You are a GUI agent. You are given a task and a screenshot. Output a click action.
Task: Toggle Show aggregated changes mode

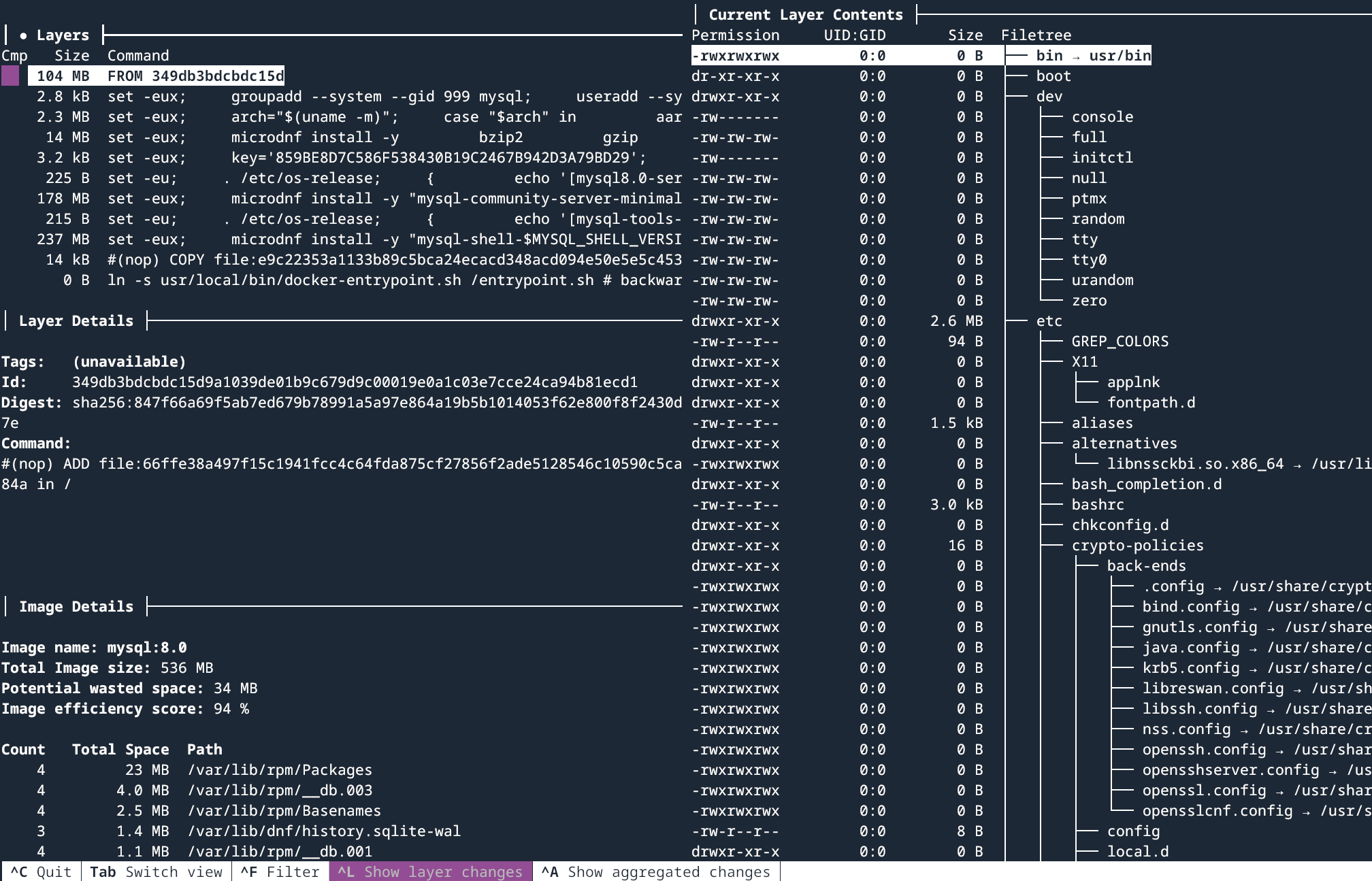click(x=656, y=871)
